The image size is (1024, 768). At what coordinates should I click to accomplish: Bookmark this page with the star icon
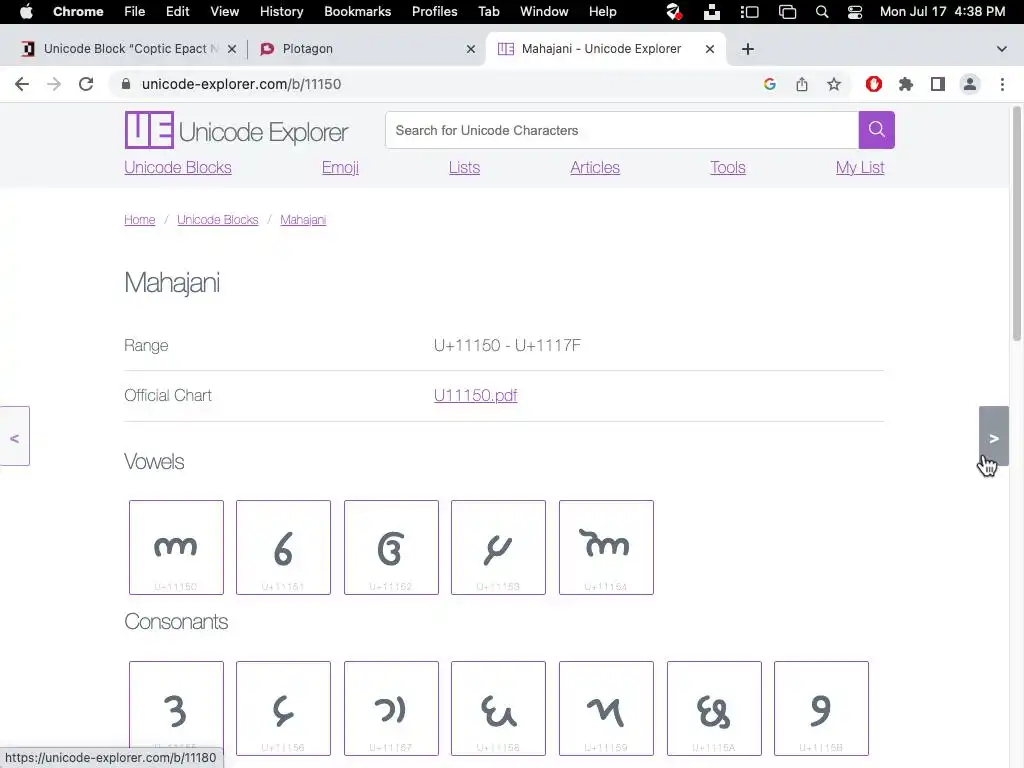pos(834,84)
